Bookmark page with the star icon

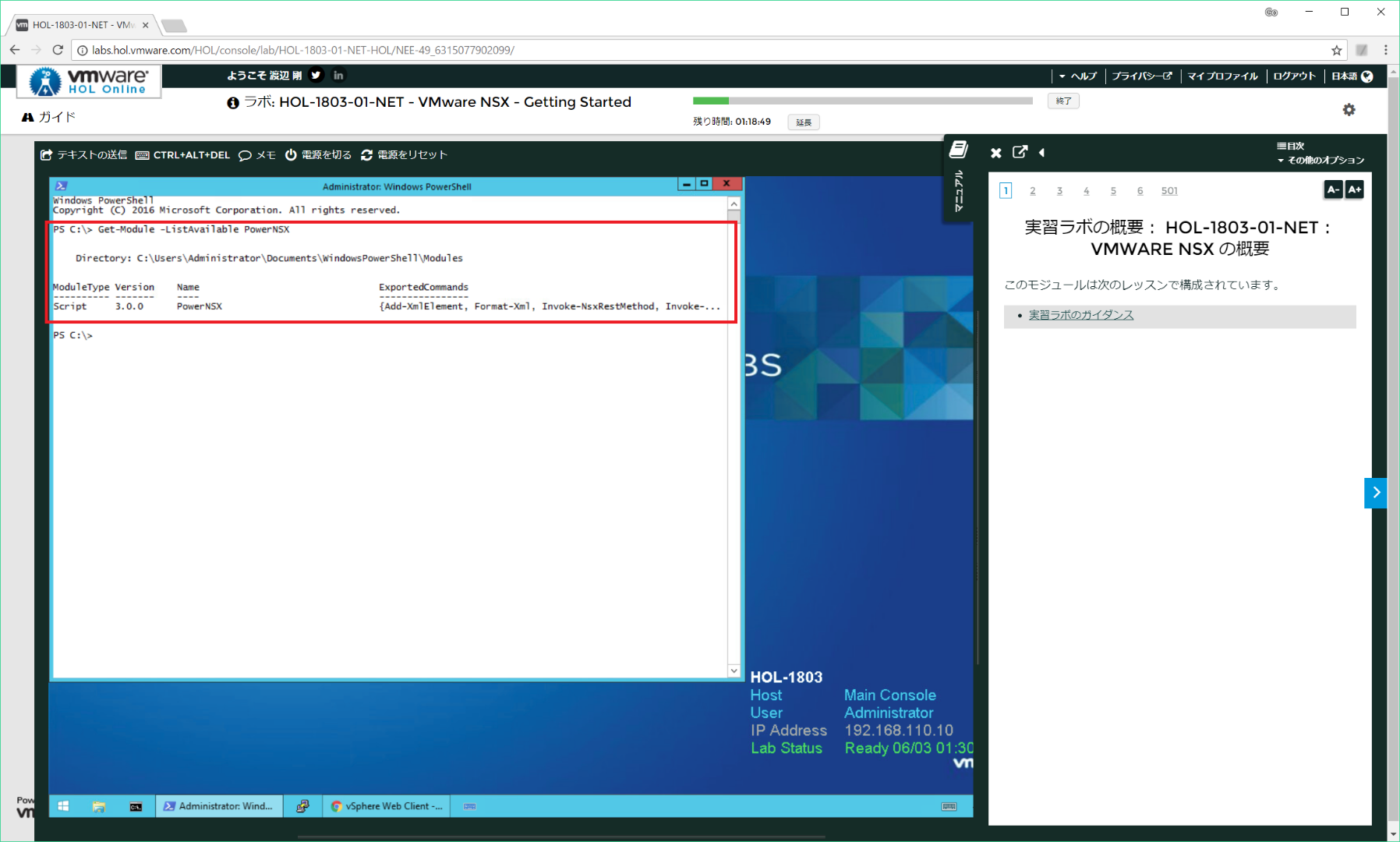1337,50
